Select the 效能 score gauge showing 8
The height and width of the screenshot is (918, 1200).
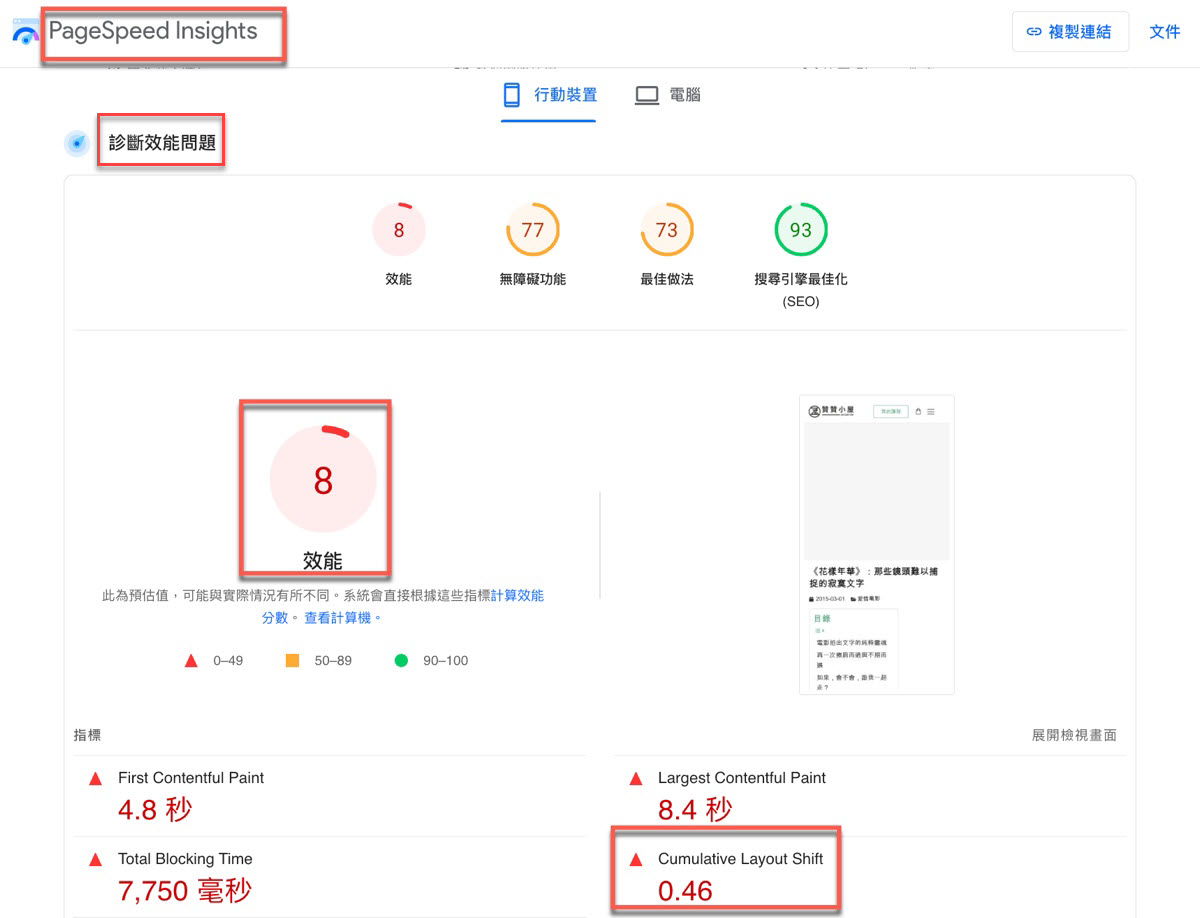coord(399,230)
